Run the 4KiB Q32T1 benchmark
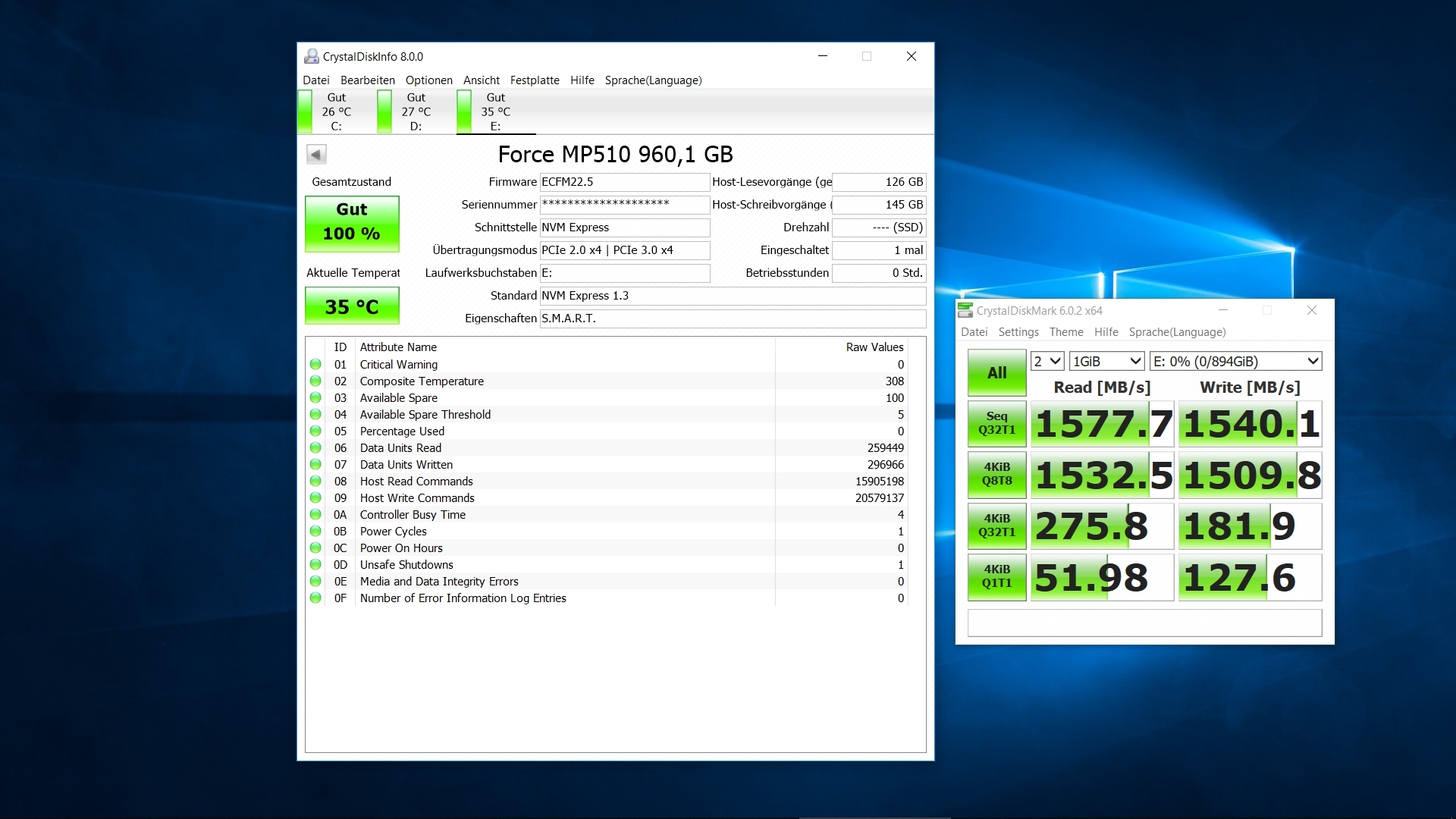 [x=997, y=526]
